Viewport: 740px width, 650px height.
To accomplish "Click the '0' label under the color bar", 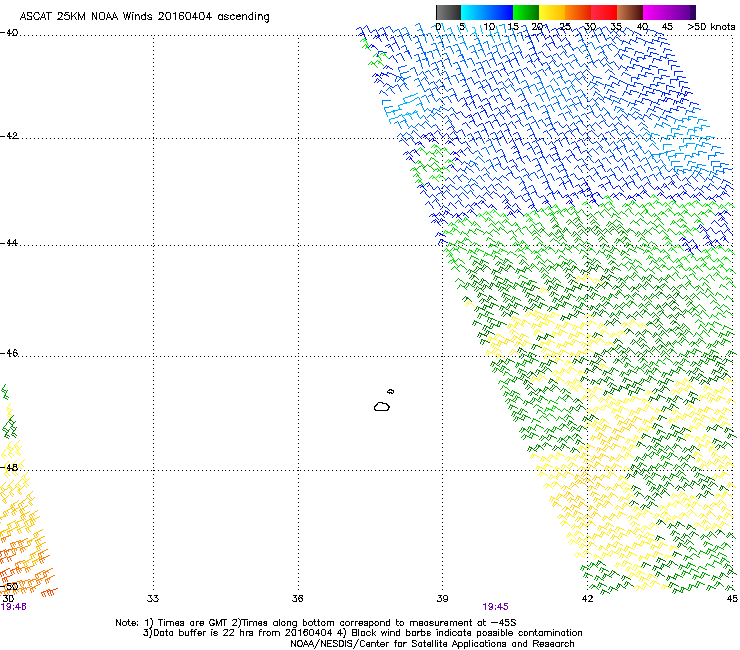I will 438,27.
